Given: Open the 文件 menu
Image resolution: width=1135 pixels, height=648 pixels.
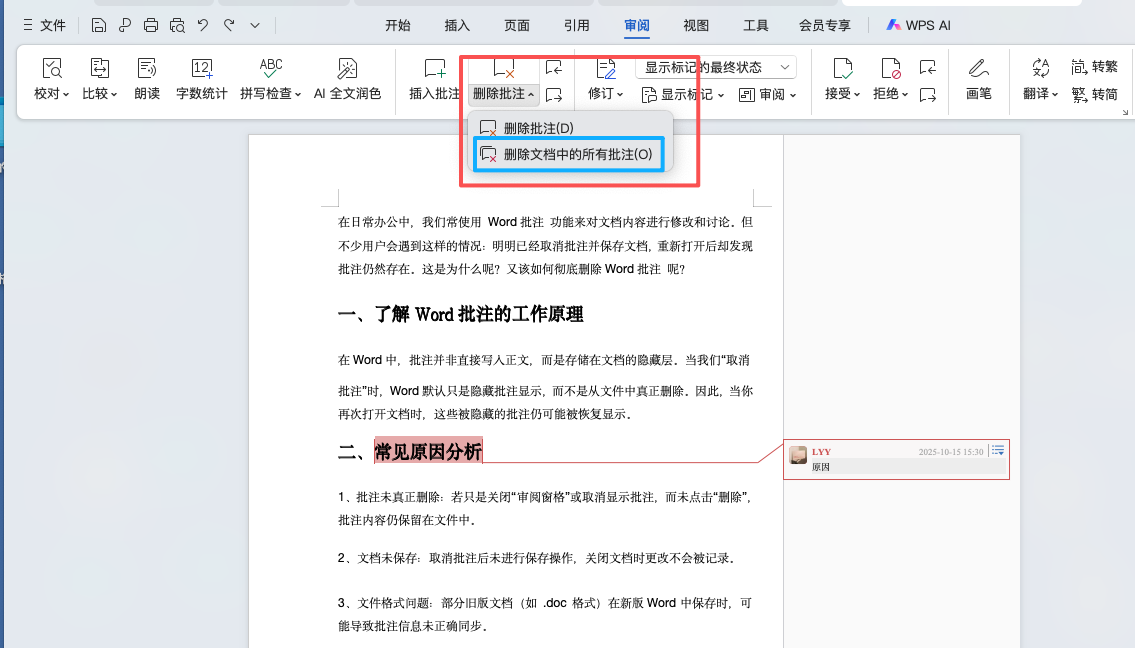Looking at the screenshot, I should 44,25.
